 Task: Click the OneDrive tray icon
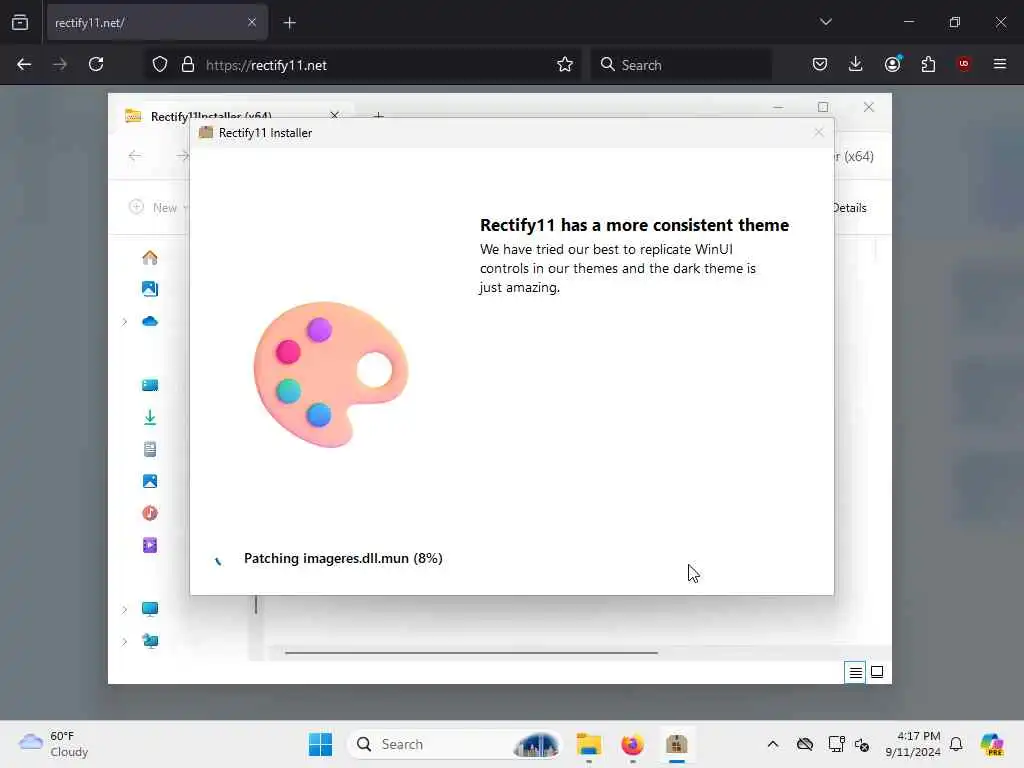tap(805, 744)
